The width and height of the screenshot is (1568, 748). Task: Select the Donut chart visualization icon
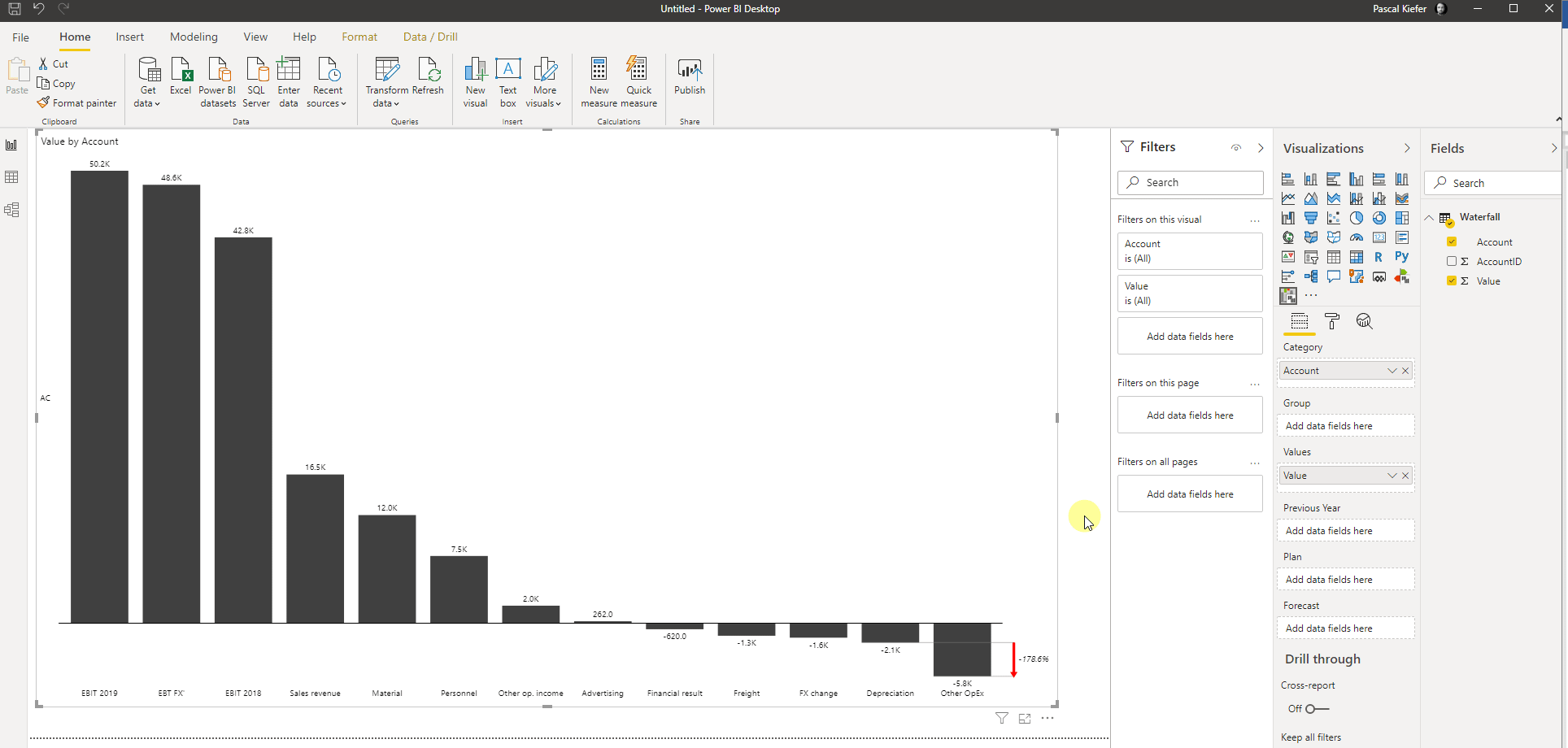point(1379,217)
